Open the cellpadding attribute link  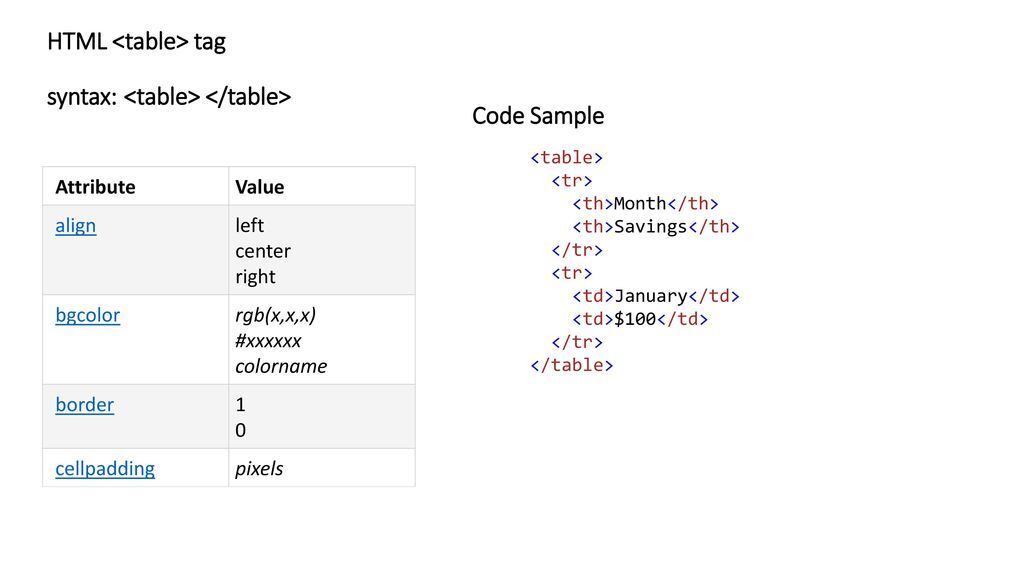tap(105, 468)
